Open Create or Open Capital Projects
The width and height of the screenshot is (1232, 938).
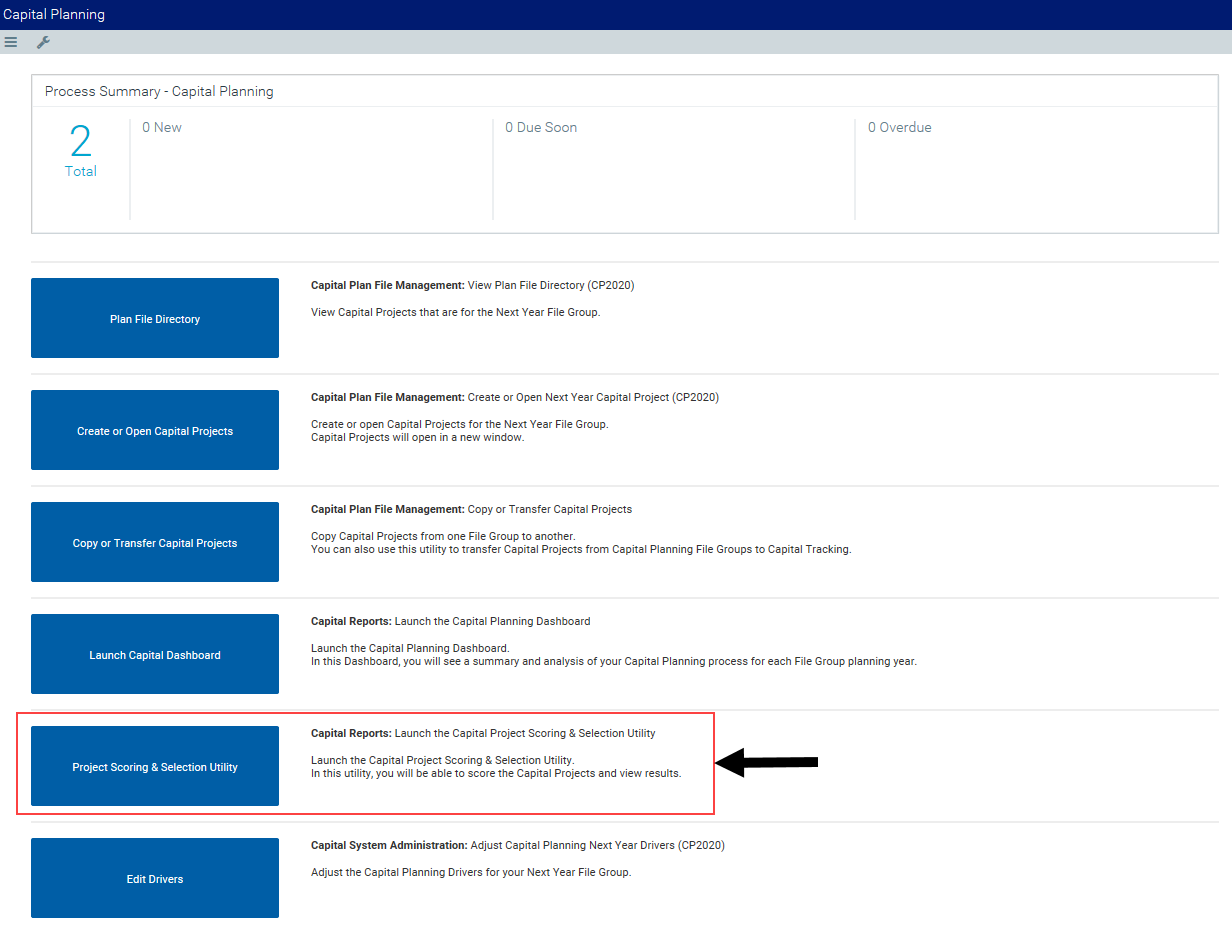pos(155,430)
